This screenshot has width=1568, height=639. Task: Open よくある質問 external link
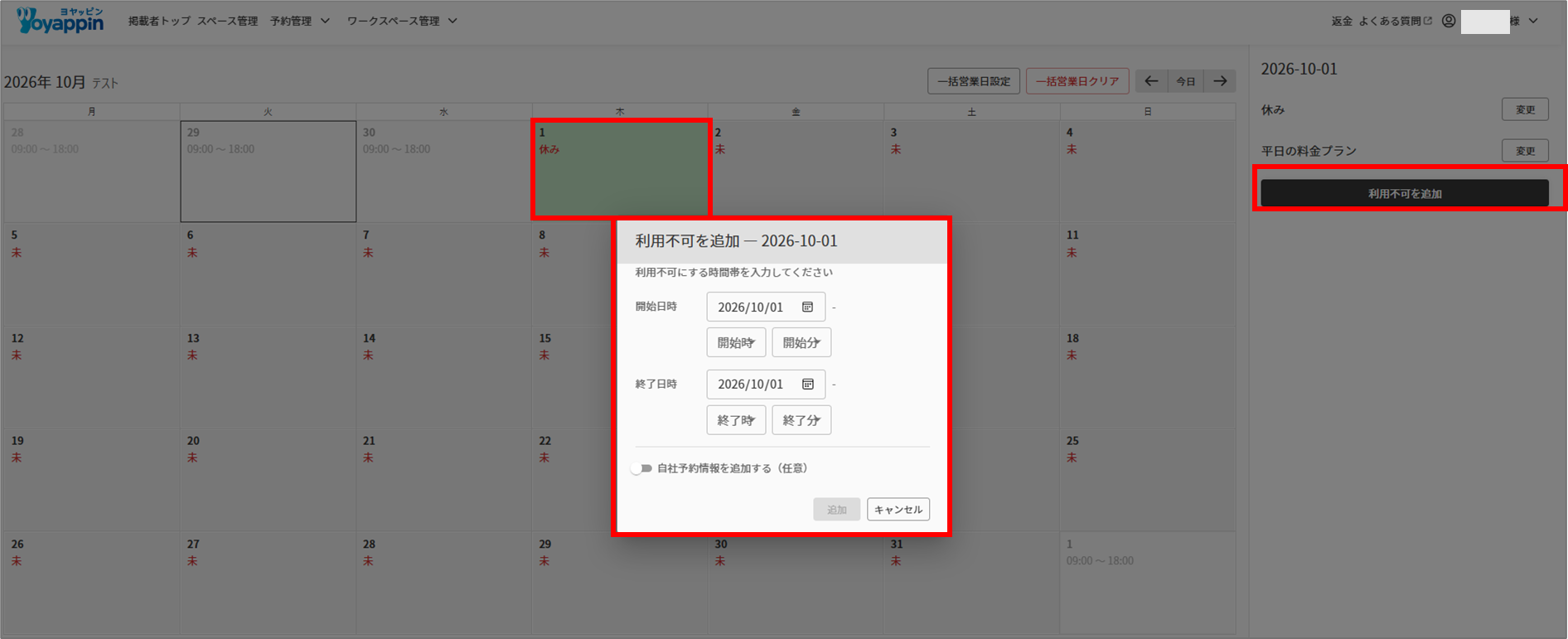(1395, 21)
